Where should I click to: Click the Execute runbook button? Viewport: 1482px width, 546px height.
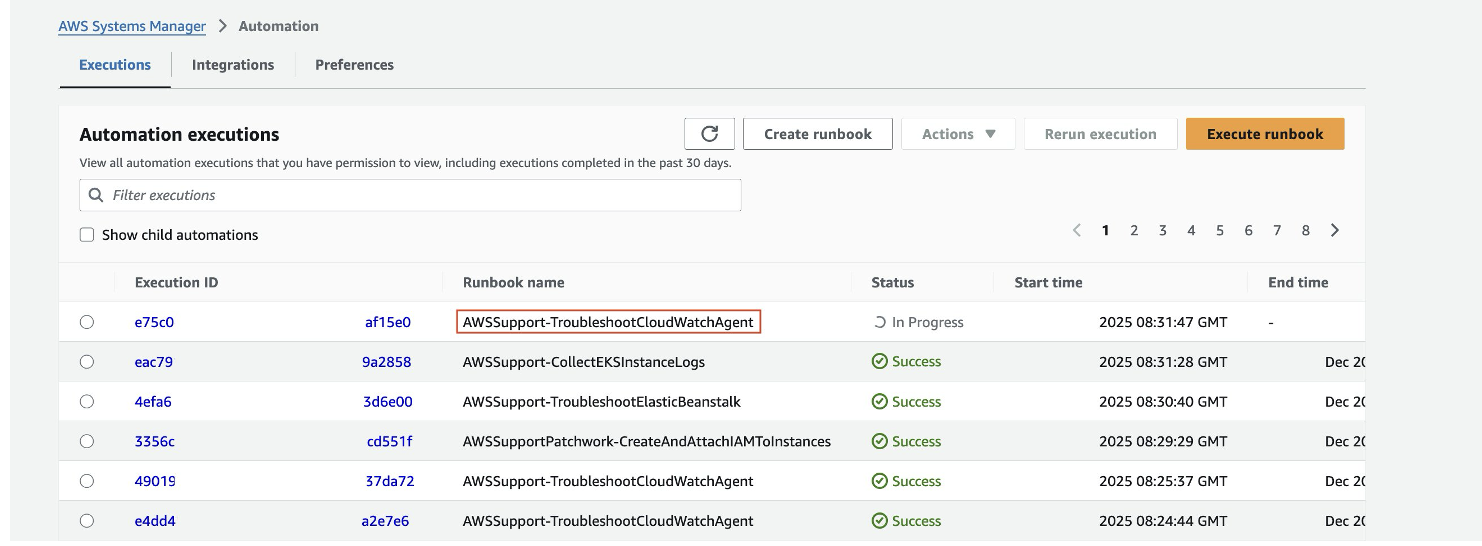(1264, 134)
